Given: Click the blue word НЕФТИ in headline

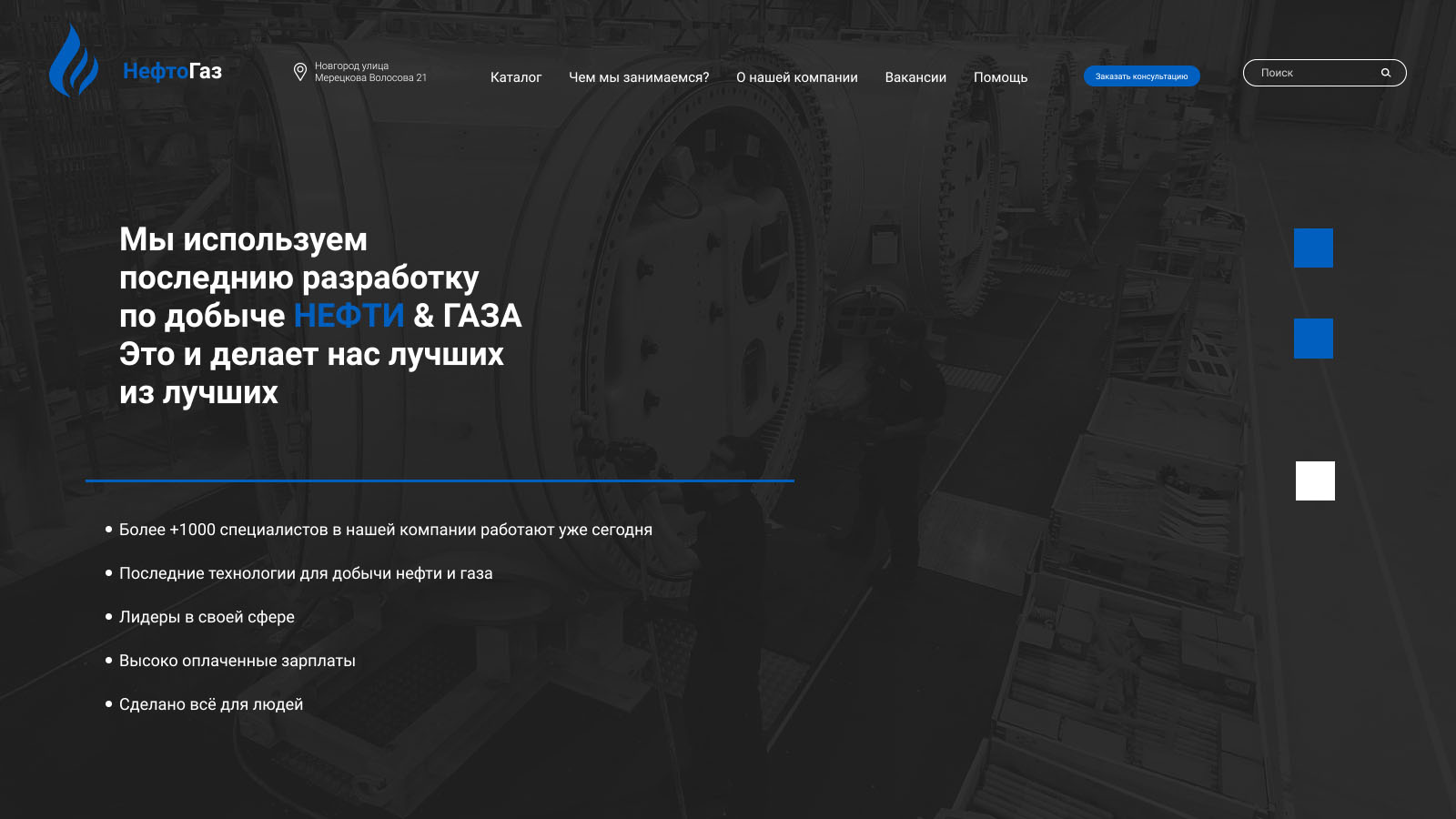Looking at the screenshot, I should tap(349, 316).
